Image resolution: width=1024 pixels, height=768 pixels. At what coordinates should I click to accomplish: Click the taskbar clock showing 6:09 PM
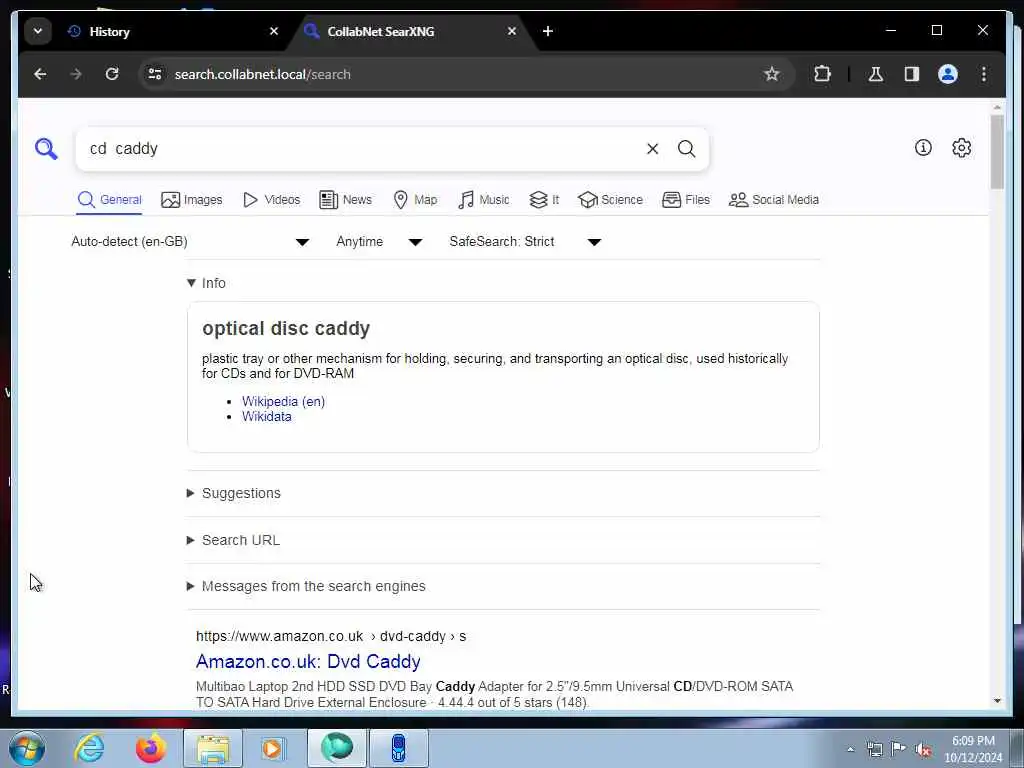pos(973,749)
